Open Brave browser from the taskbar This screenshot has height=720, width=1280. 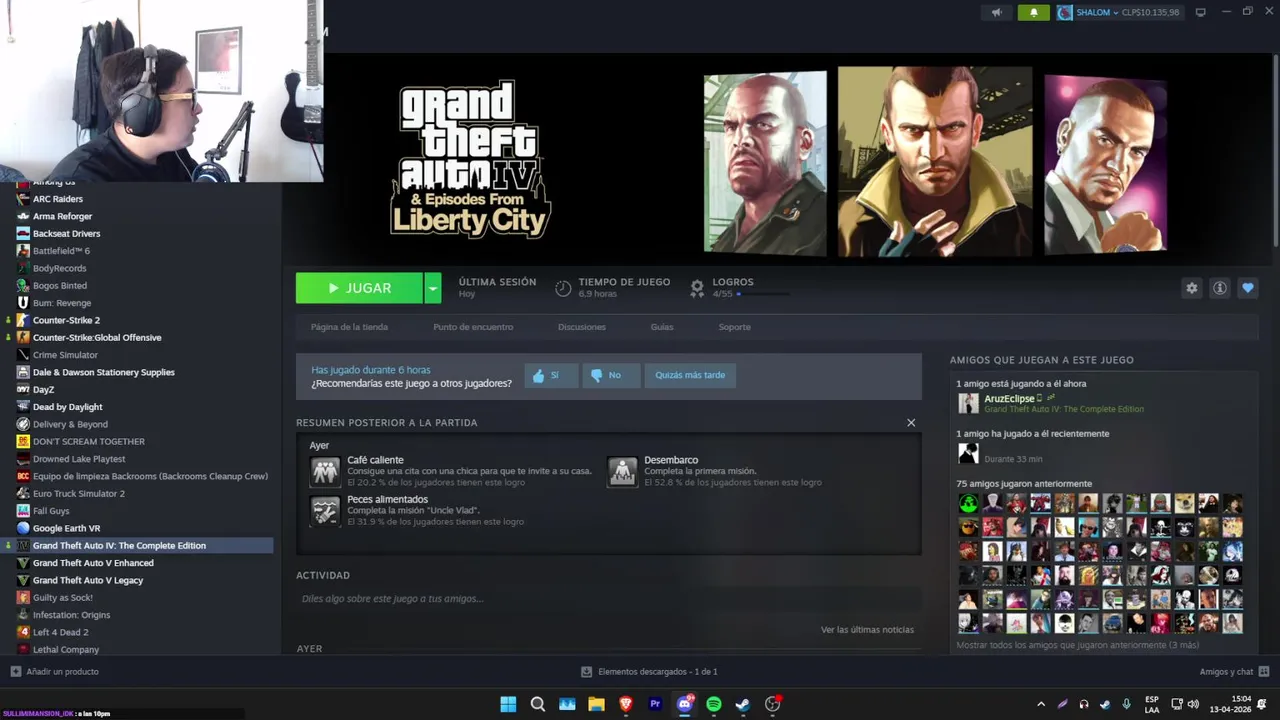[x=626, y=704]
